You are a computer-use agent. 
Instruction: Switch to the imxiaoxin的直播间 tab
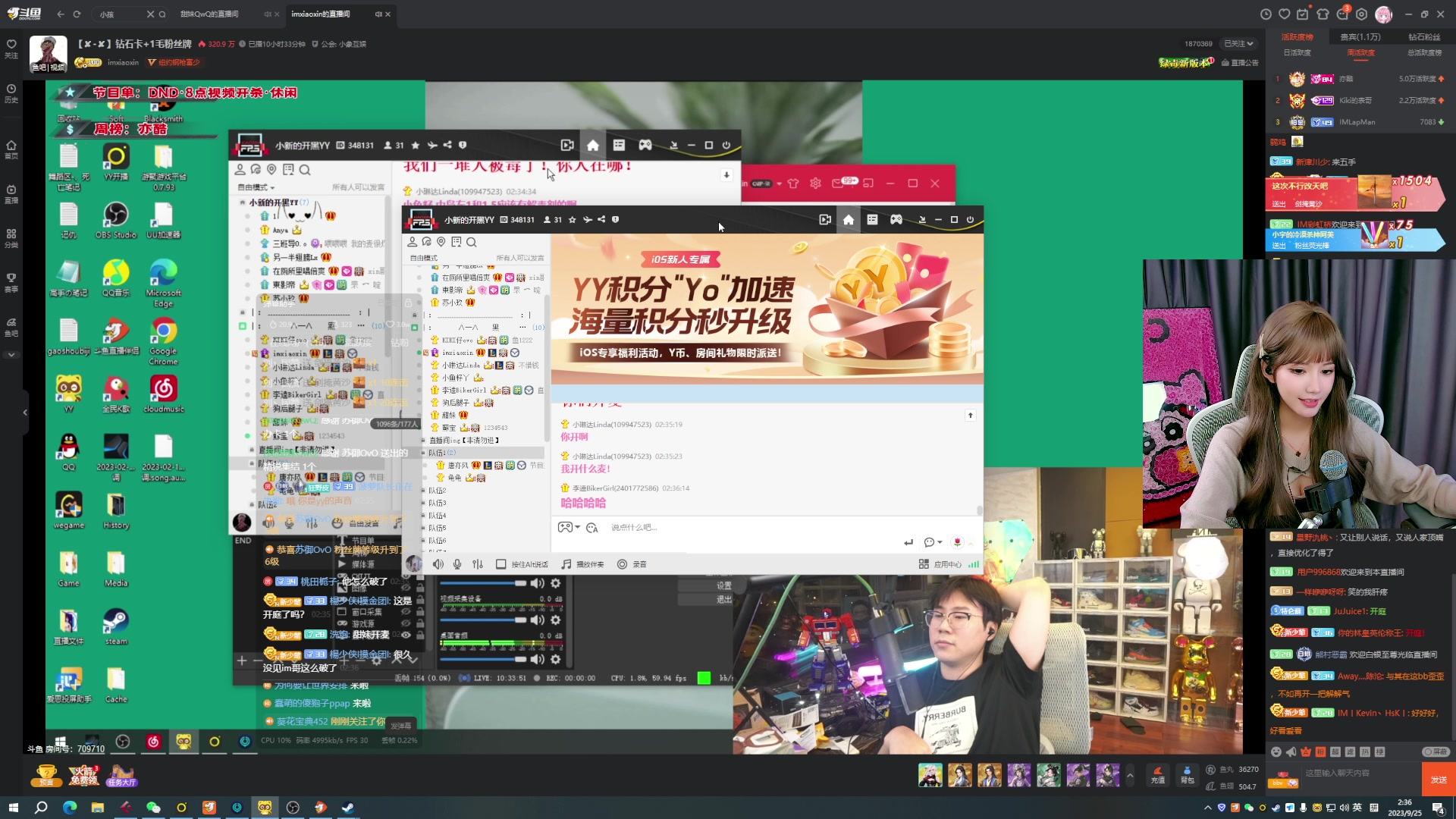point(321,14)
